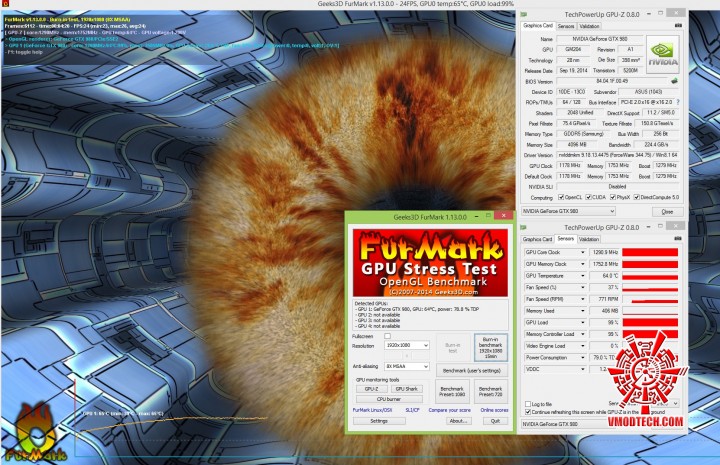Viewport: 720px width, 465px height.
Task: Click the GPU Load red graph bar
Action: [x=650, y=323]
